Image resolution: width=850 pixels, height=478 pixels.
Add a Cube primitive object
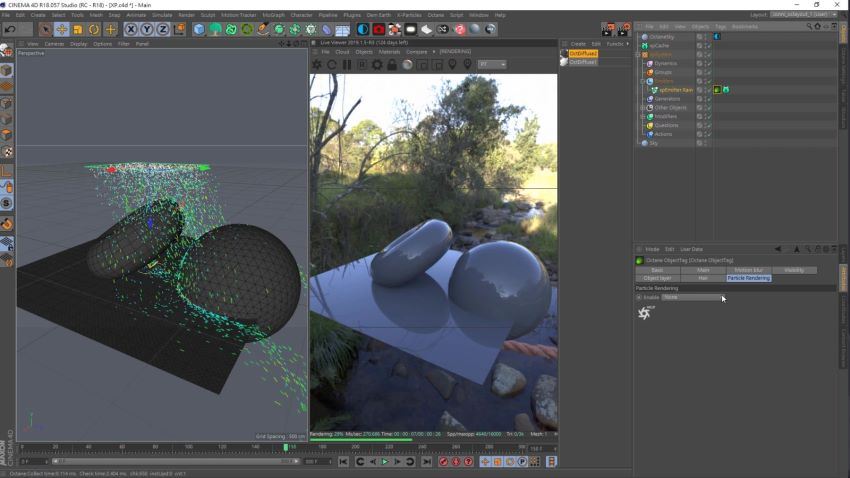pyautogui.click(x=199, y=29)
